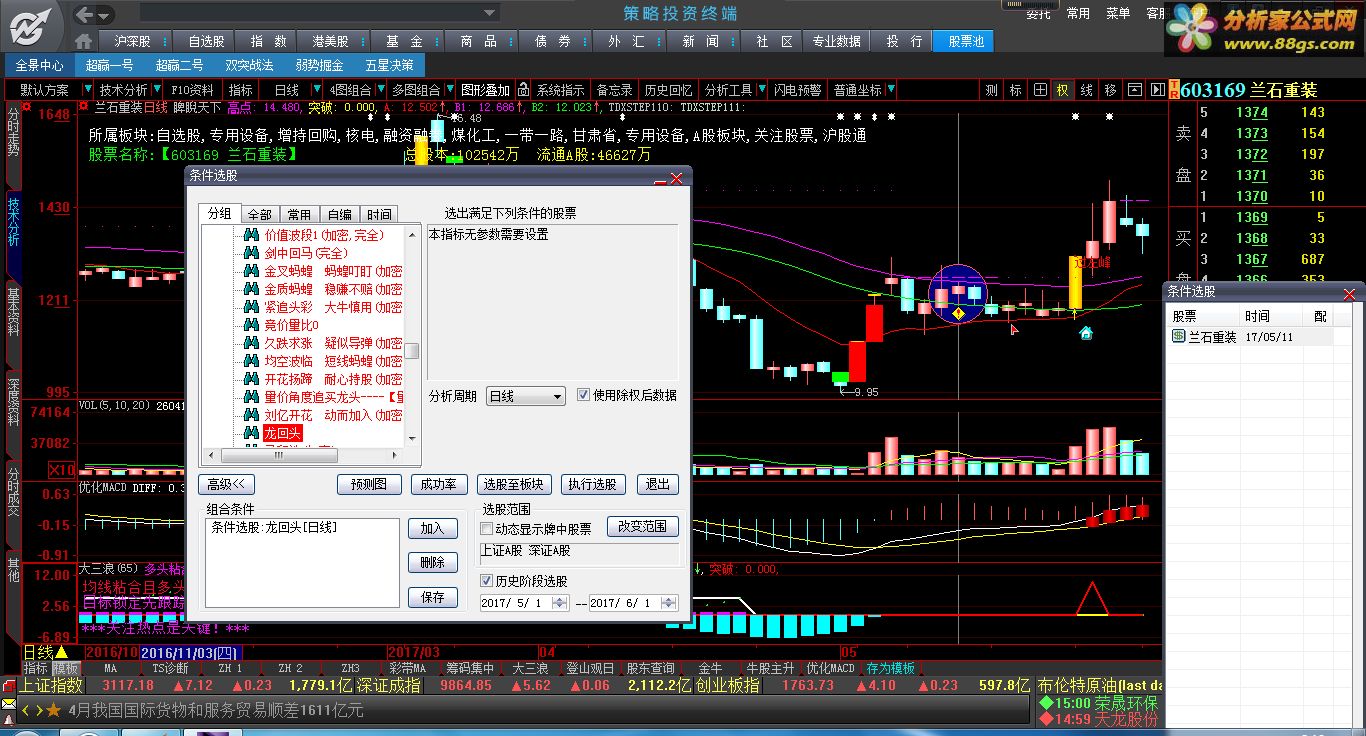The image size is (1366, 736).
Task: Click the side panel toggle arrow icon
Action: (1158, 90)
